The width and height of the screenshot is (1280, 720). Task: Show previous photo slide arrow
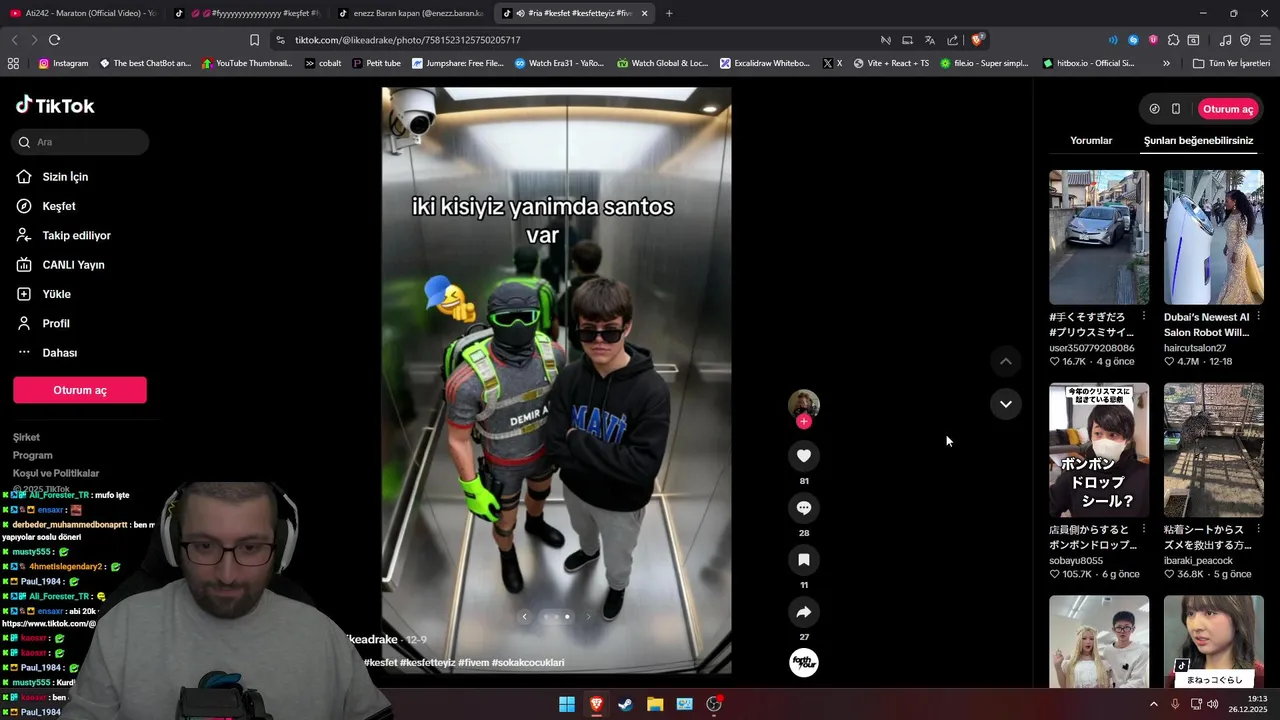524,617
